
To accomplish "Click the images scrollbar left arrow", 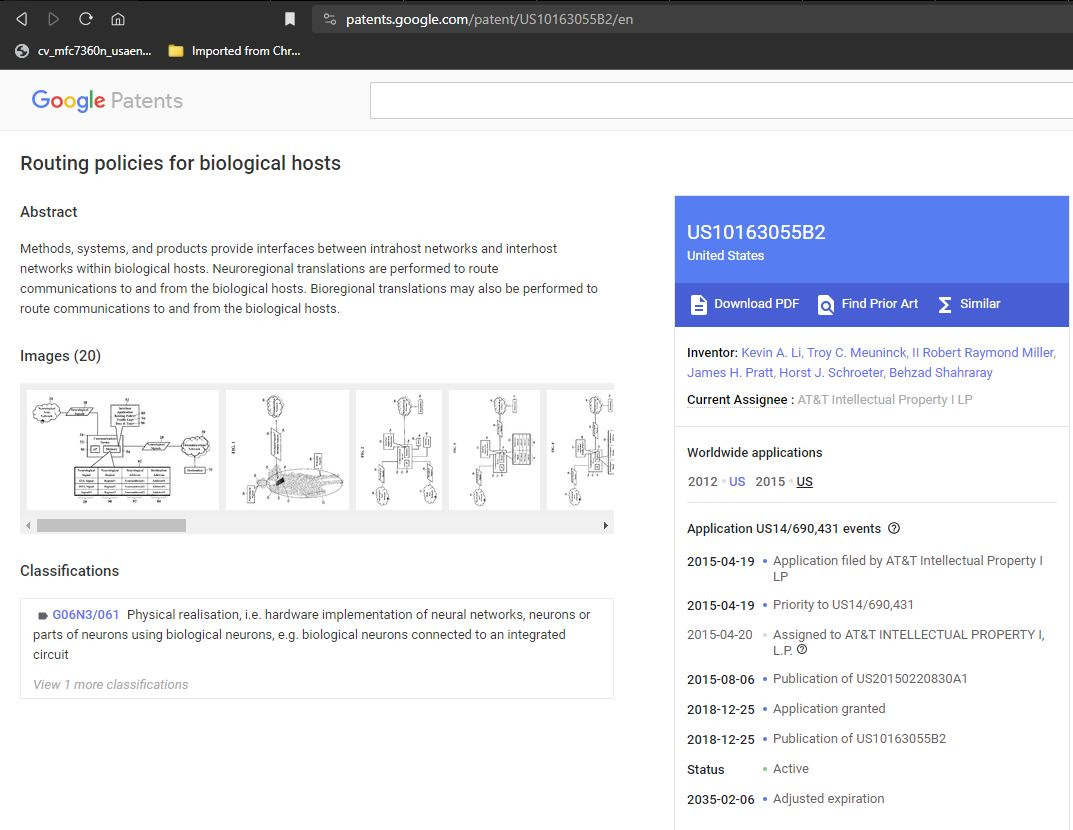I will 28,526.
